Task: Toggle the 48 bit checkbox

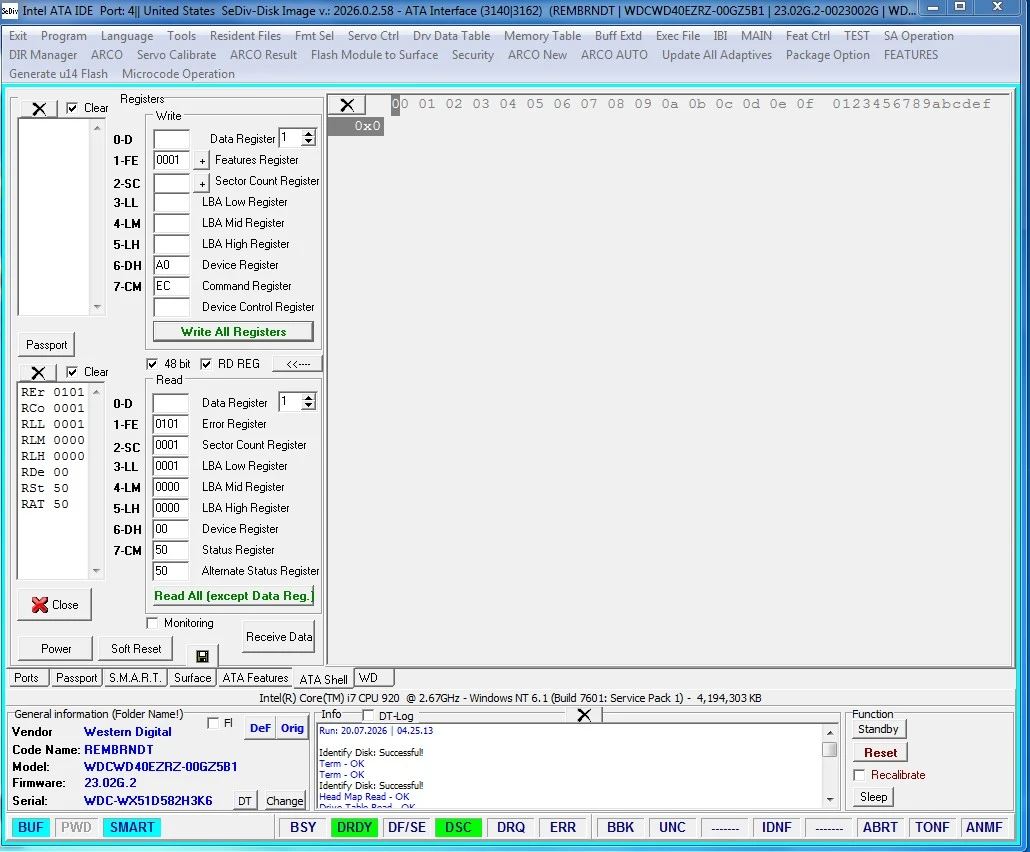Action: 152,364
